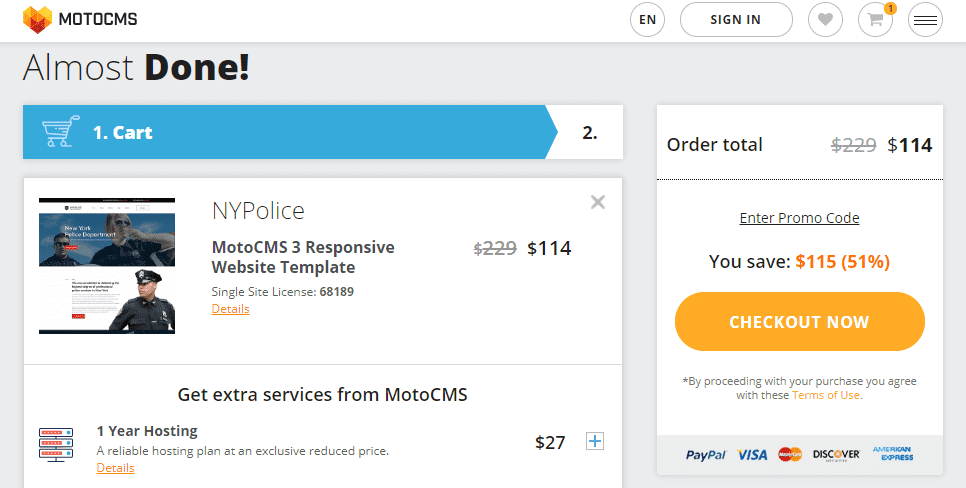Click the CHECKOUT NOW button
Screen dimensions: 966x488
(x=800, y=322)
